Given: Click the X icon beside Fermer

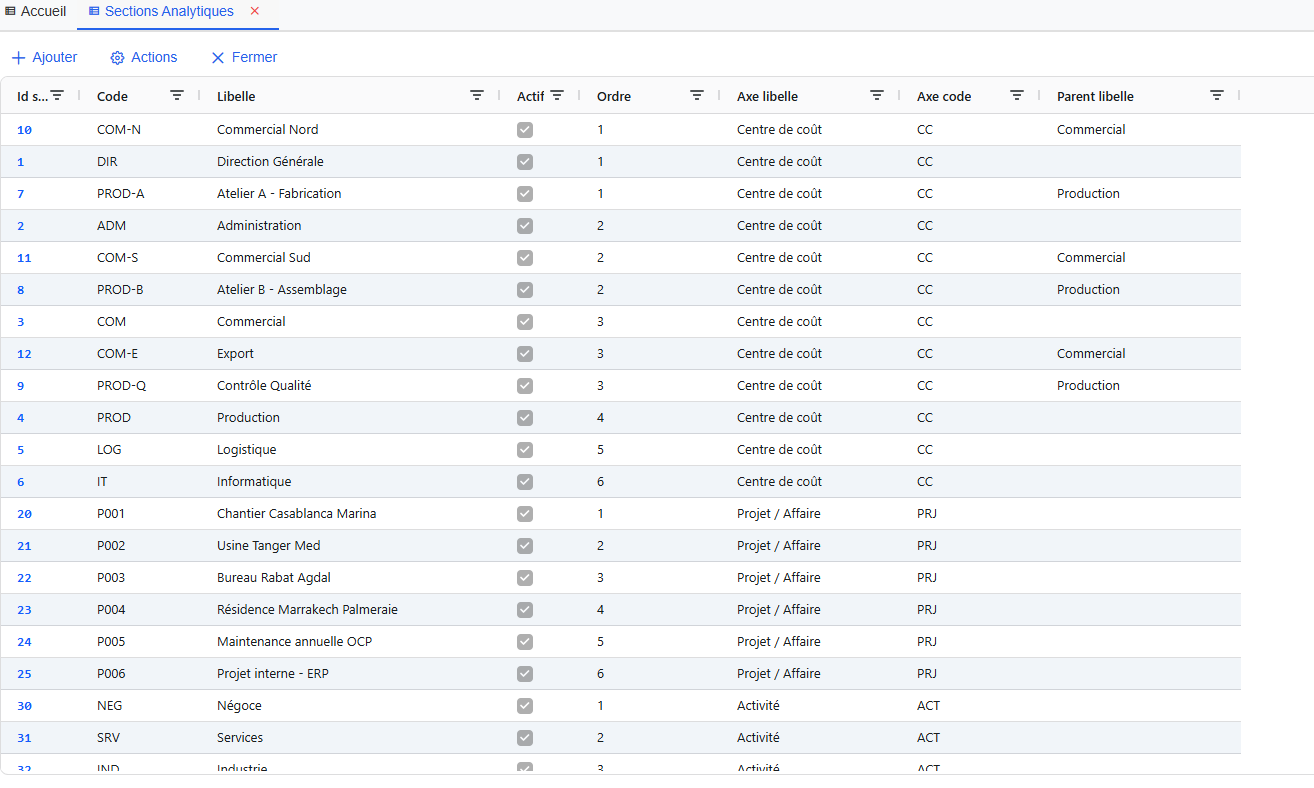Looking at the screenshot, I should click(218, 57).
